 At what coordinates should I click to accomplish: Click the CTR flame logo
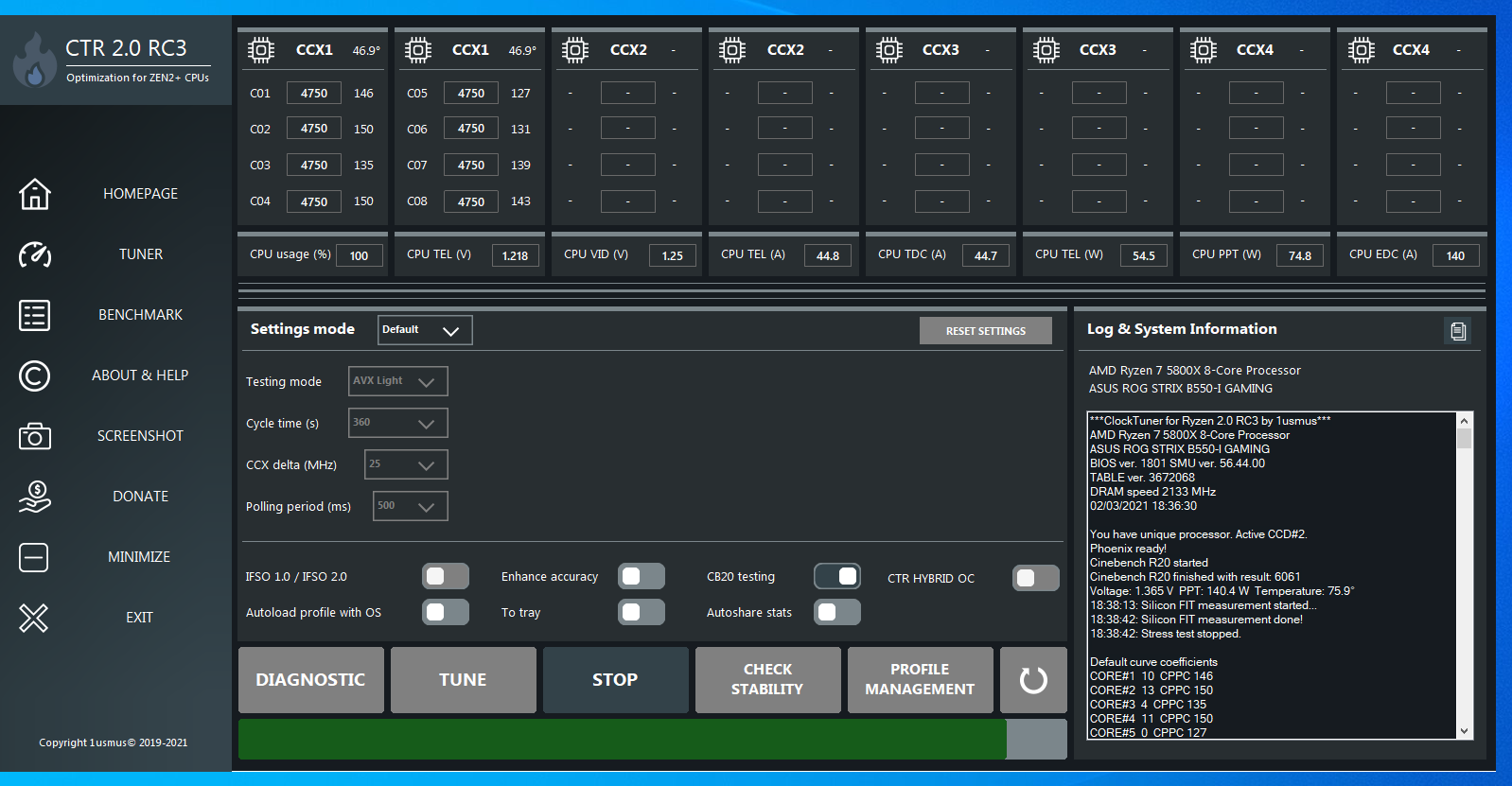(x=35, y=59)
